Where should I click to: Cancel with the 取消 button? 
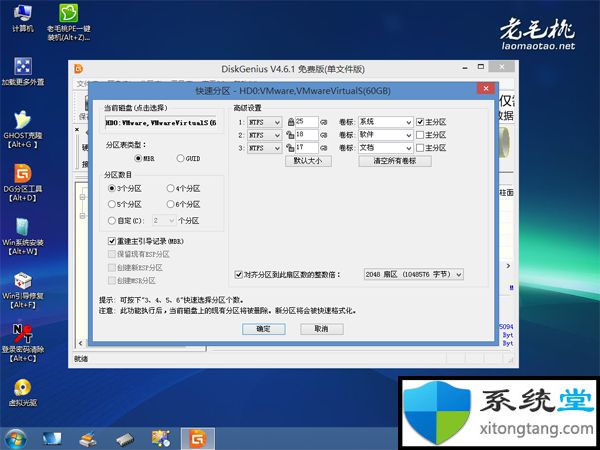coord(322,329)
